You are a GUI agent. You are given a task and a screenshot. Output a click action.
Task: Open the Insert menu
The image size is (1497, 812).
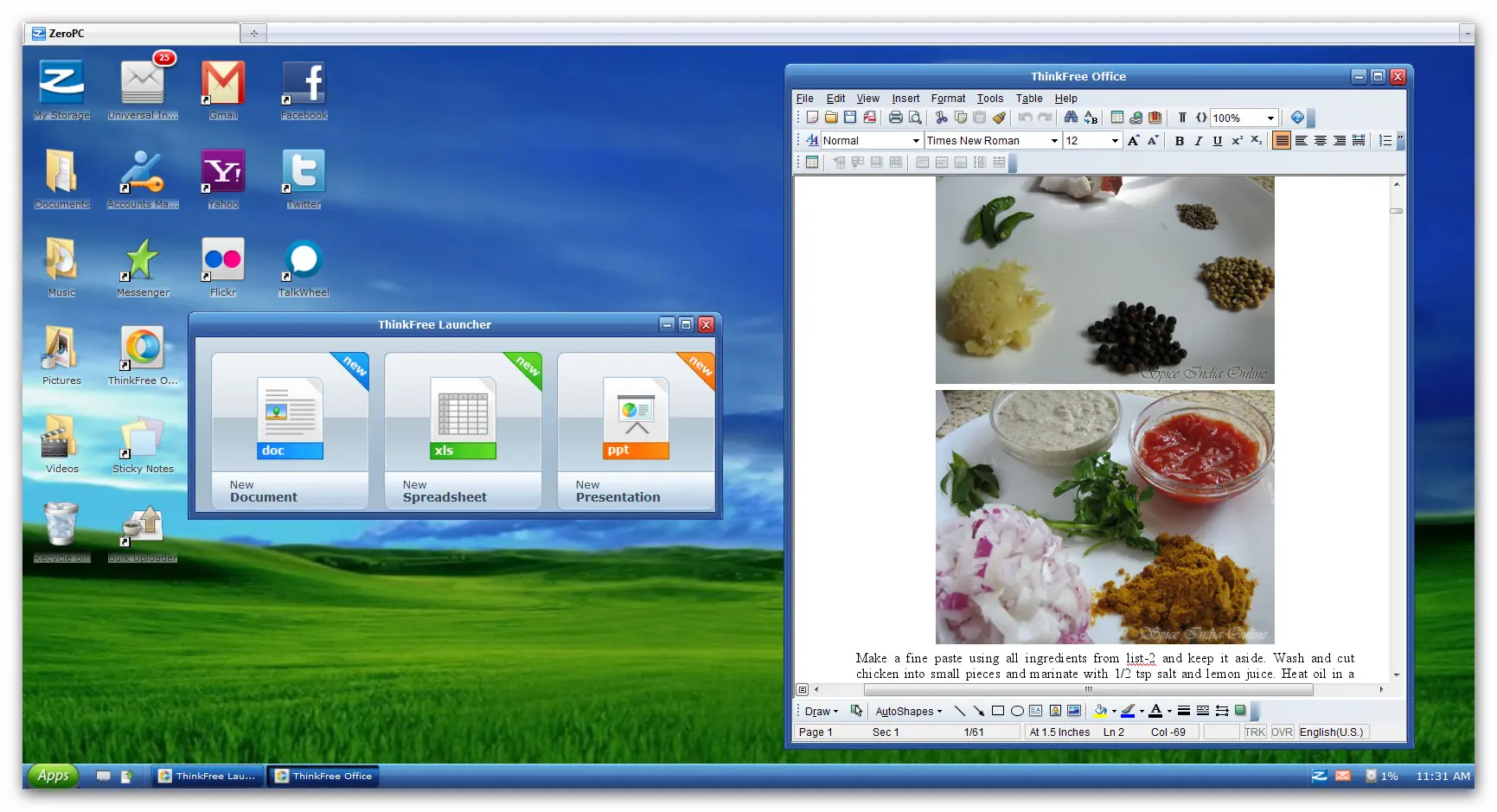905,99
